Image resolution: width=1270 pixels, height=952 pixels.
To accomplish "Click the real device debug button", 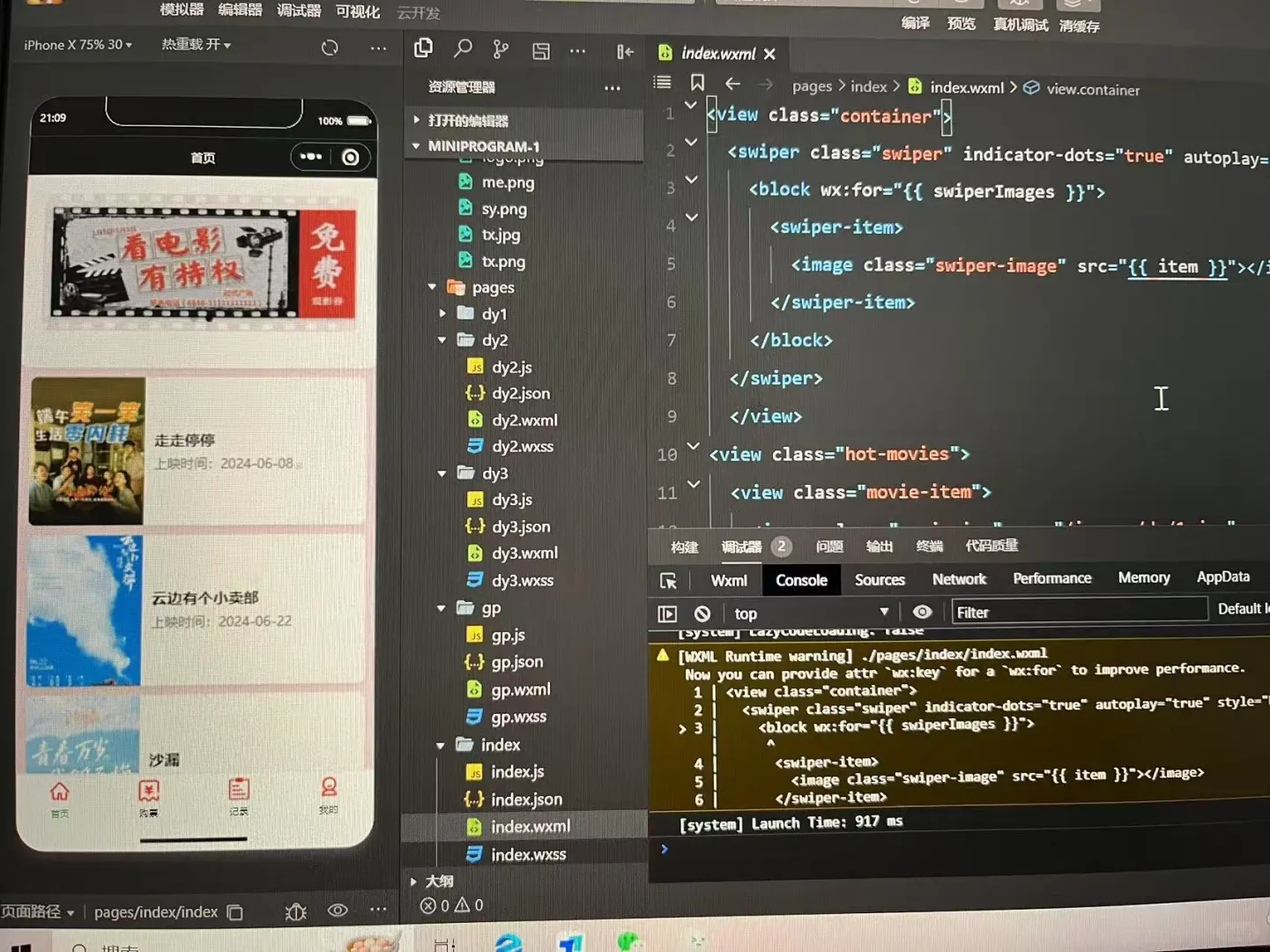I will pyautogui.click(x=1021, y=25).
